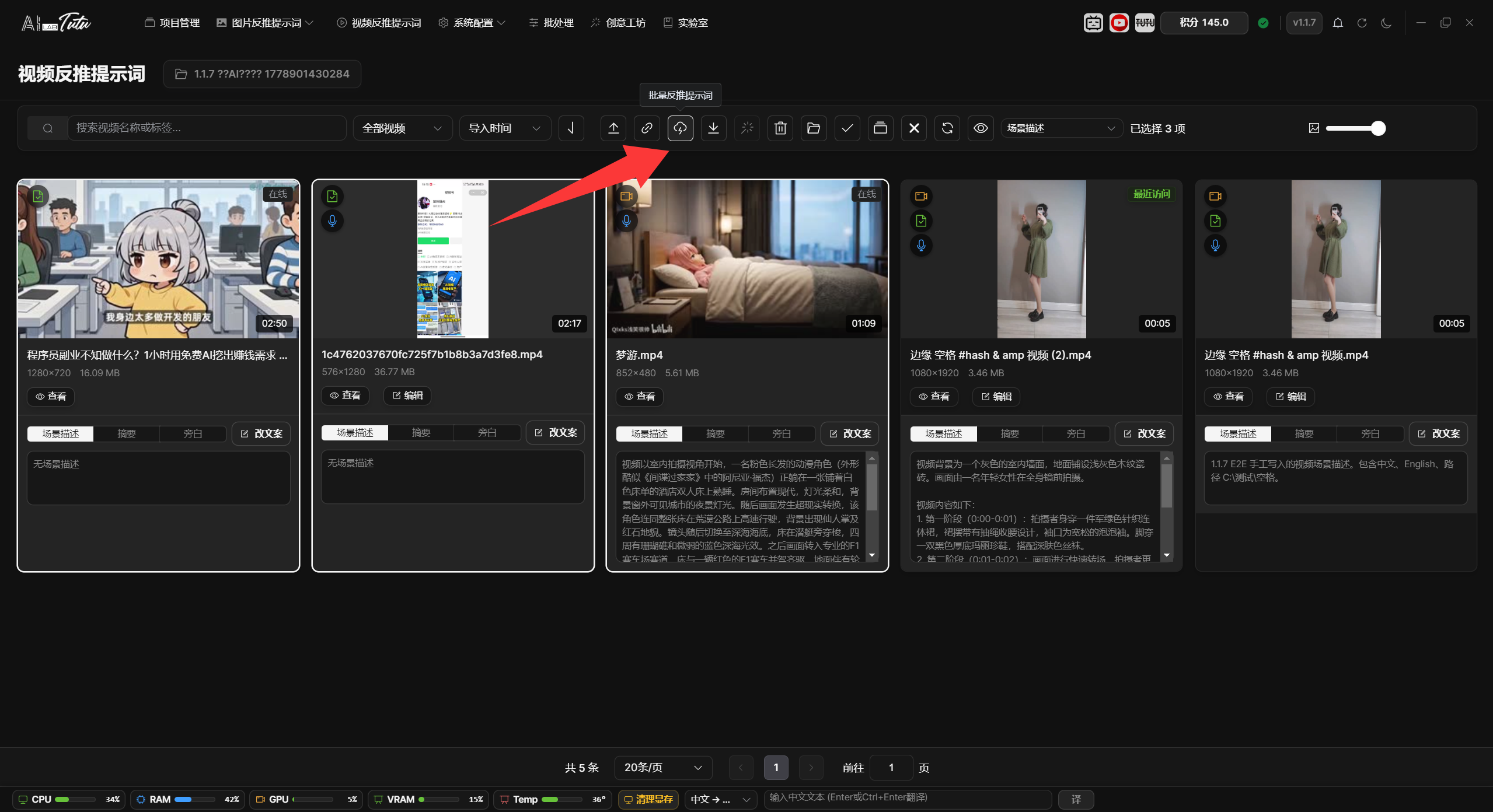The width and height of the screenshot is (1493, 812).
Task: Click the sort direction arrow button
Action: click(571, 128)
